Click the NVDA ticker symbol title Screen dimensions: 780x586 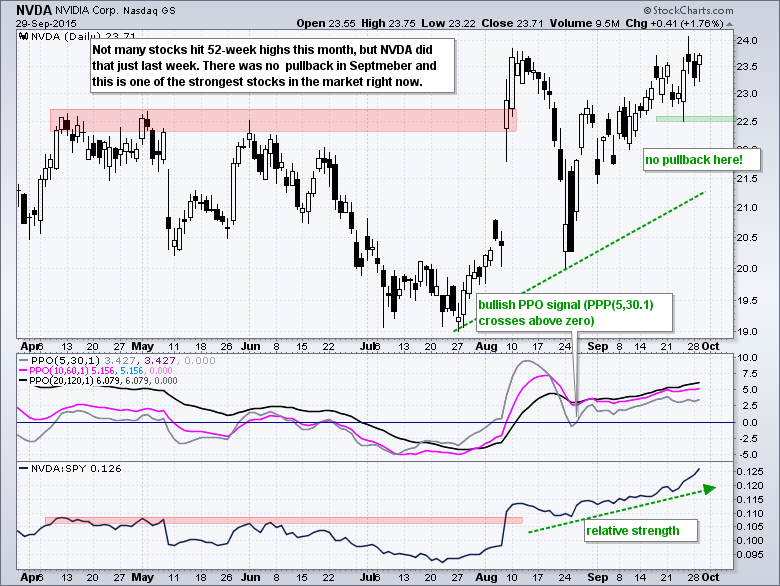pos(33,10)
